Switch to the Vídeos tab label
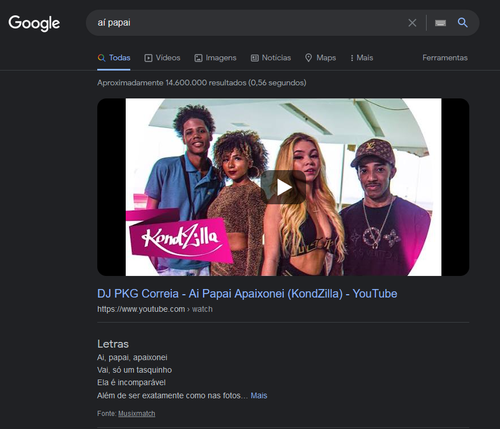The width and height of the screenshot is (500, 429). 168,58
